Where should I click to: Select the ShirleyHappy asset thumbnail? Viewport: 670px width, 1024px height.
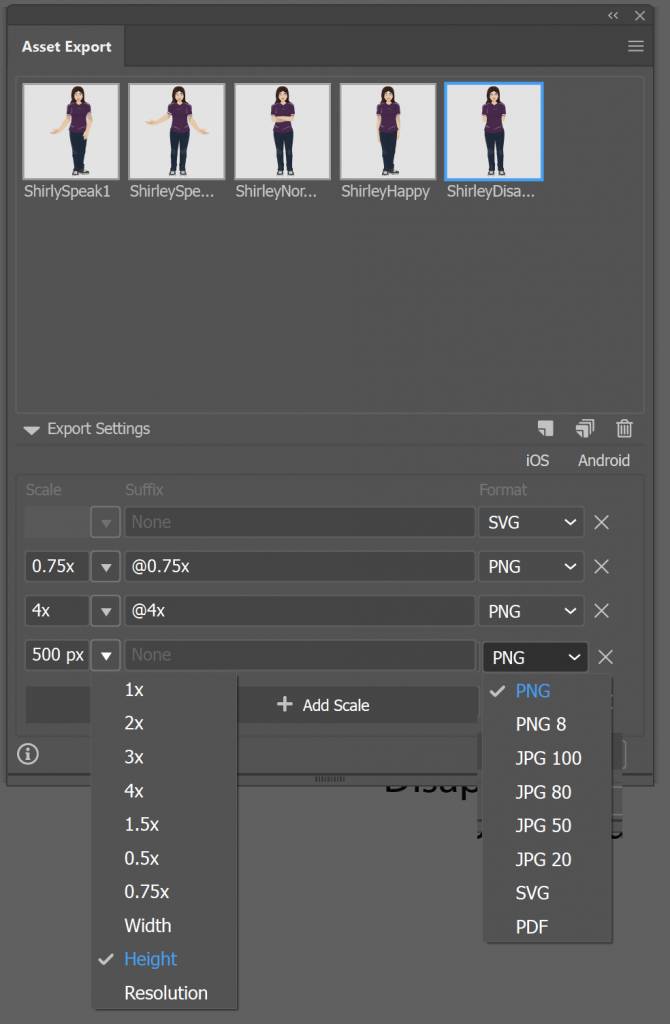pos(388,132)
